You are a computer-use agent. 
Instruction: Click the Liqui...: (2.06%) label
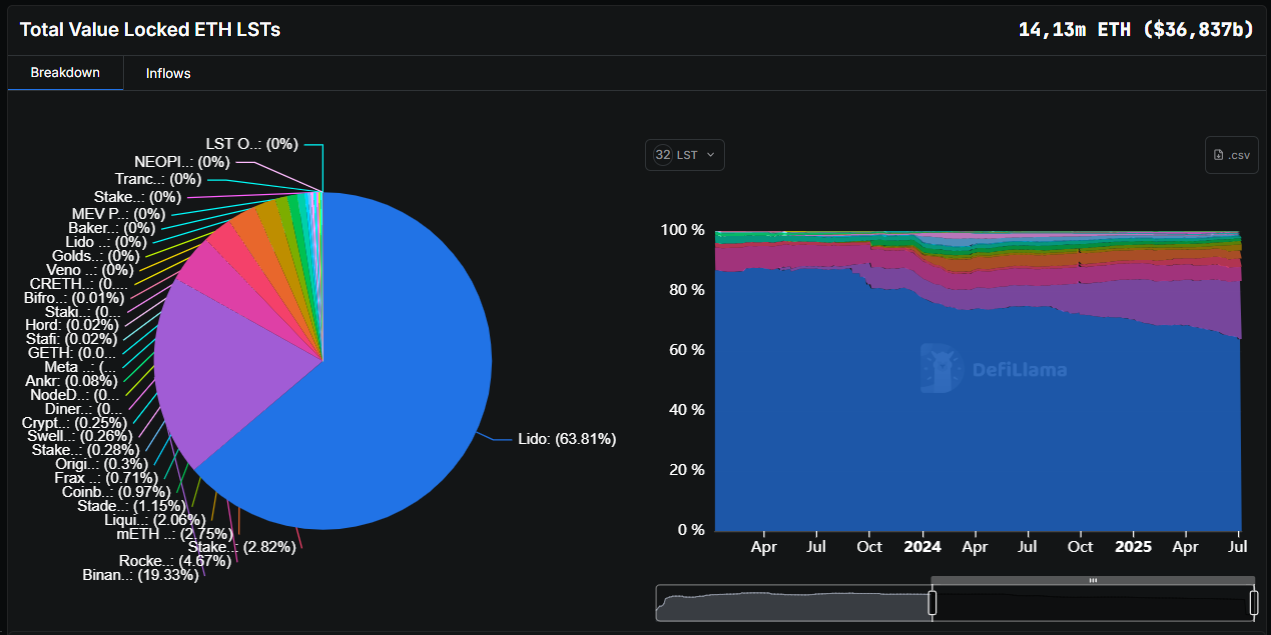point(155,520)
